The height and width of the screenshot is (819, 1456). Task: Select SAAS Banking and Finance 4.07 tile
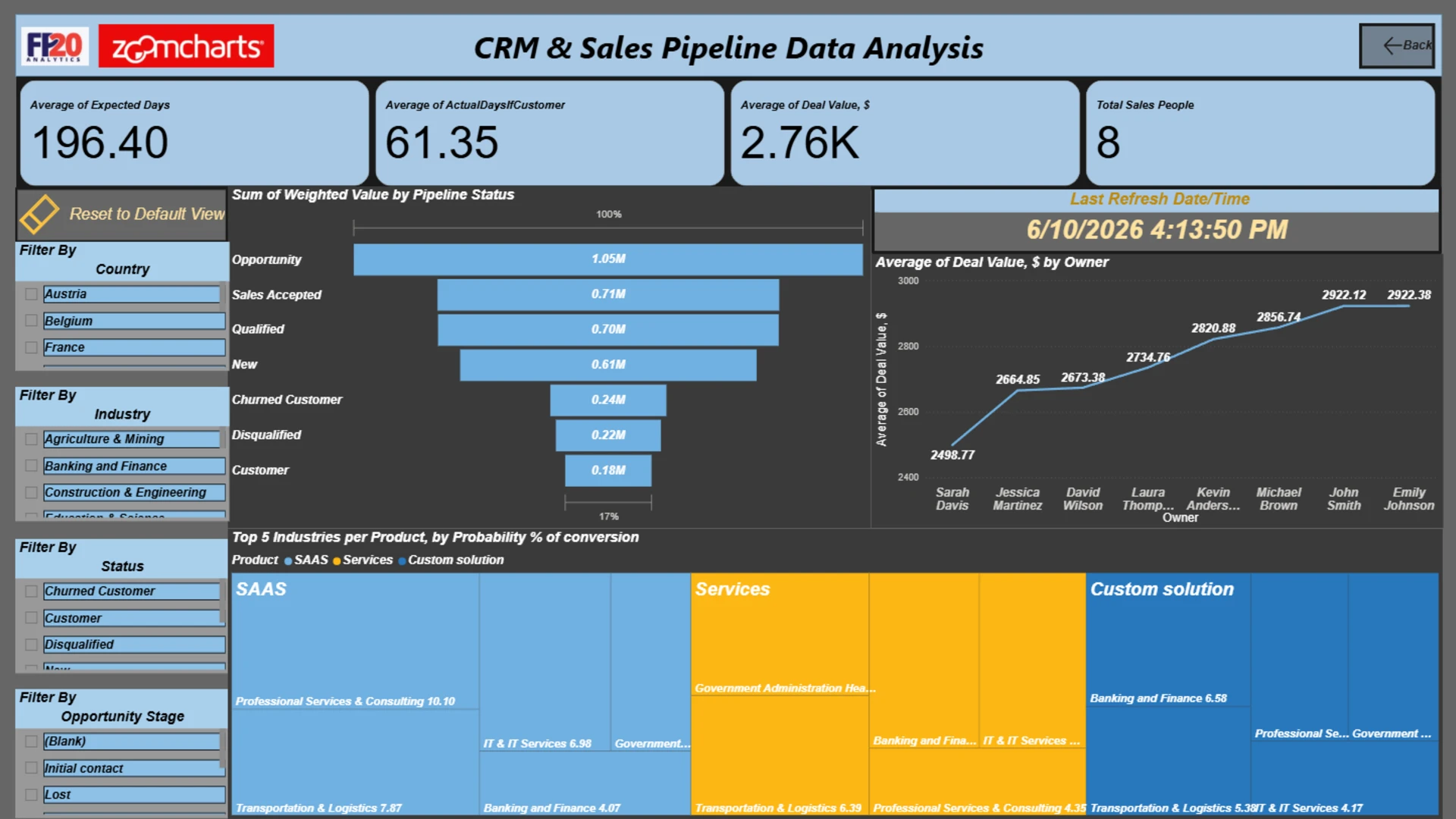point(585,783)
